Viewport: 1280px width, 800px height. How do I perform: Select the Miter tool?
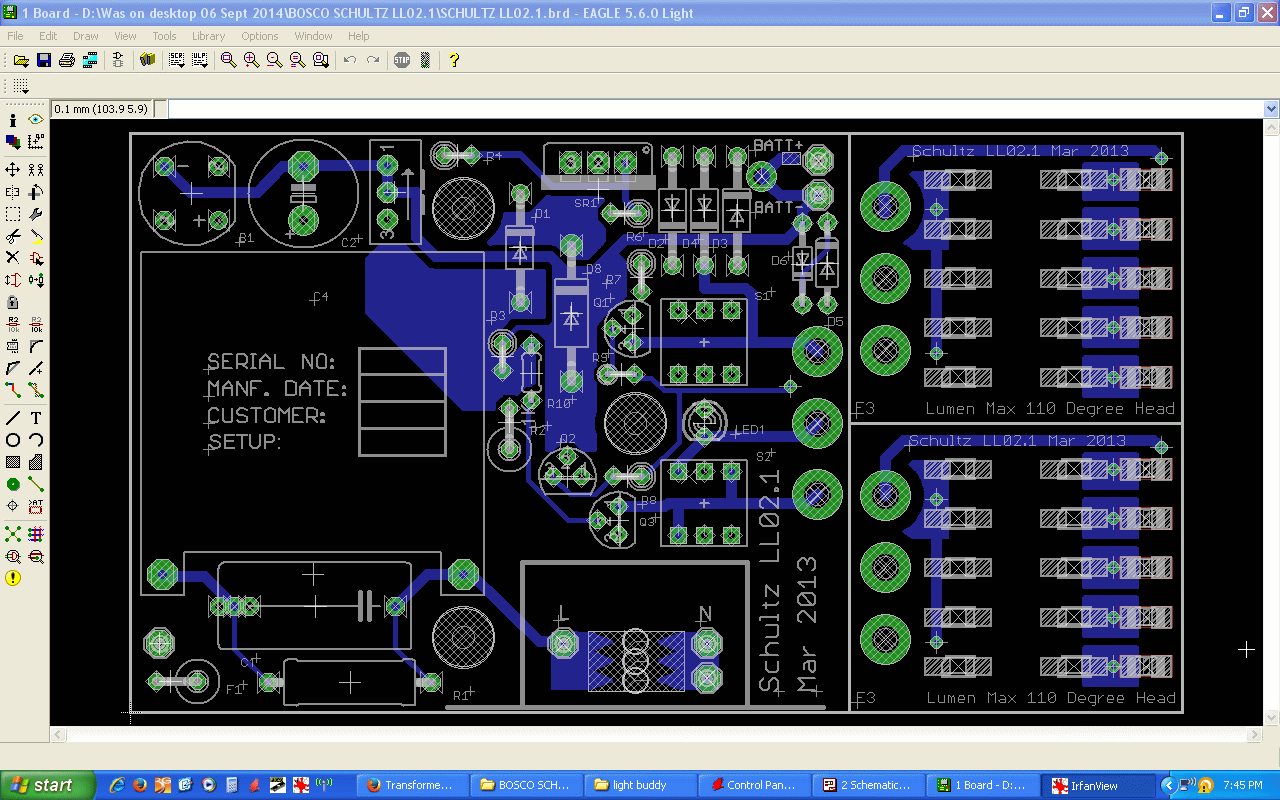coord(36,346)
